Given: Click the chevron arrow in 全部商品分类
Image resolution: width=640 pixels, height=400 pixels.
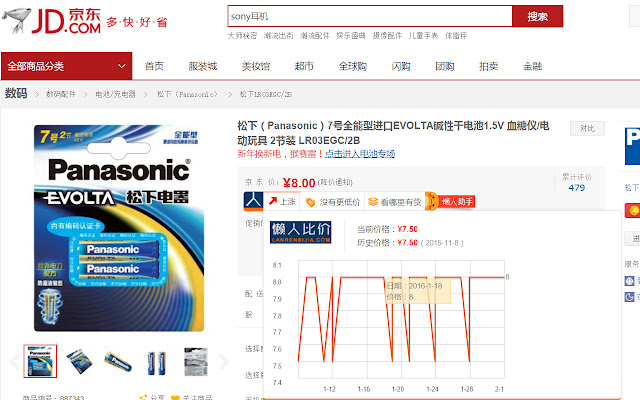Looking at the screenshot, I should pos(122,66).
